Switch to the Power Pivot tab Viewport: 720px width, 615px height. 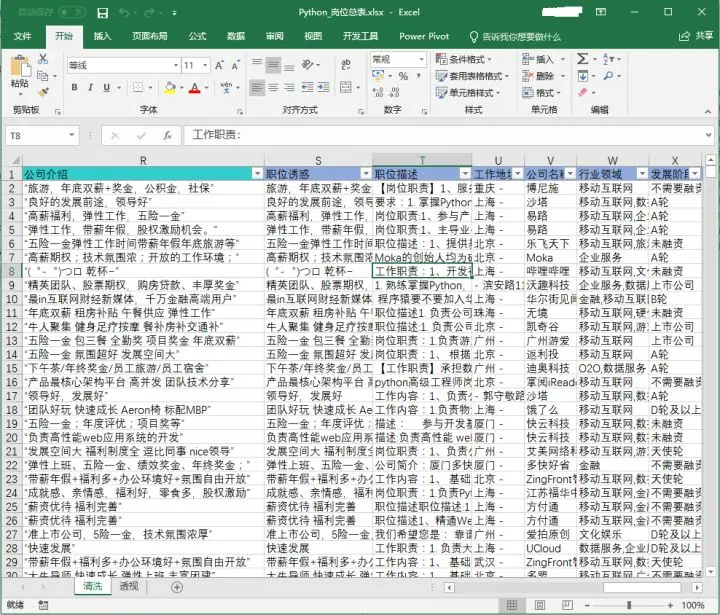click(x=424, y=36)
